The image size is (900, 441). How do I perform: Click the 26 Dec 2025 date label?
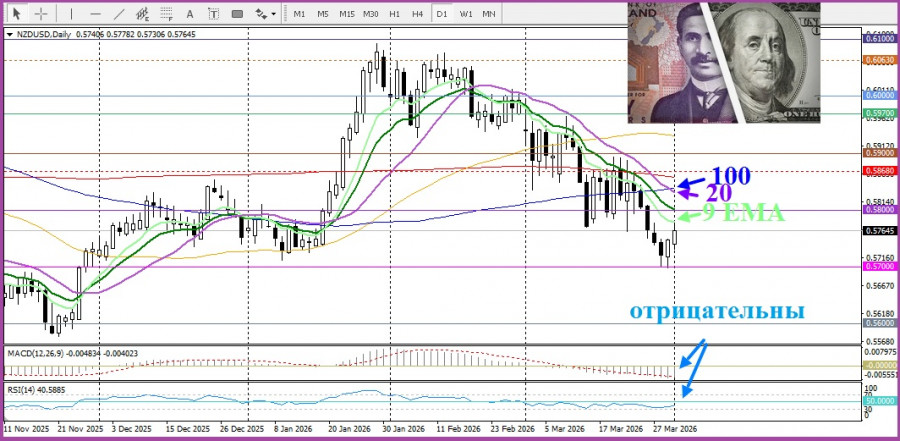click(x=242, y=430)
